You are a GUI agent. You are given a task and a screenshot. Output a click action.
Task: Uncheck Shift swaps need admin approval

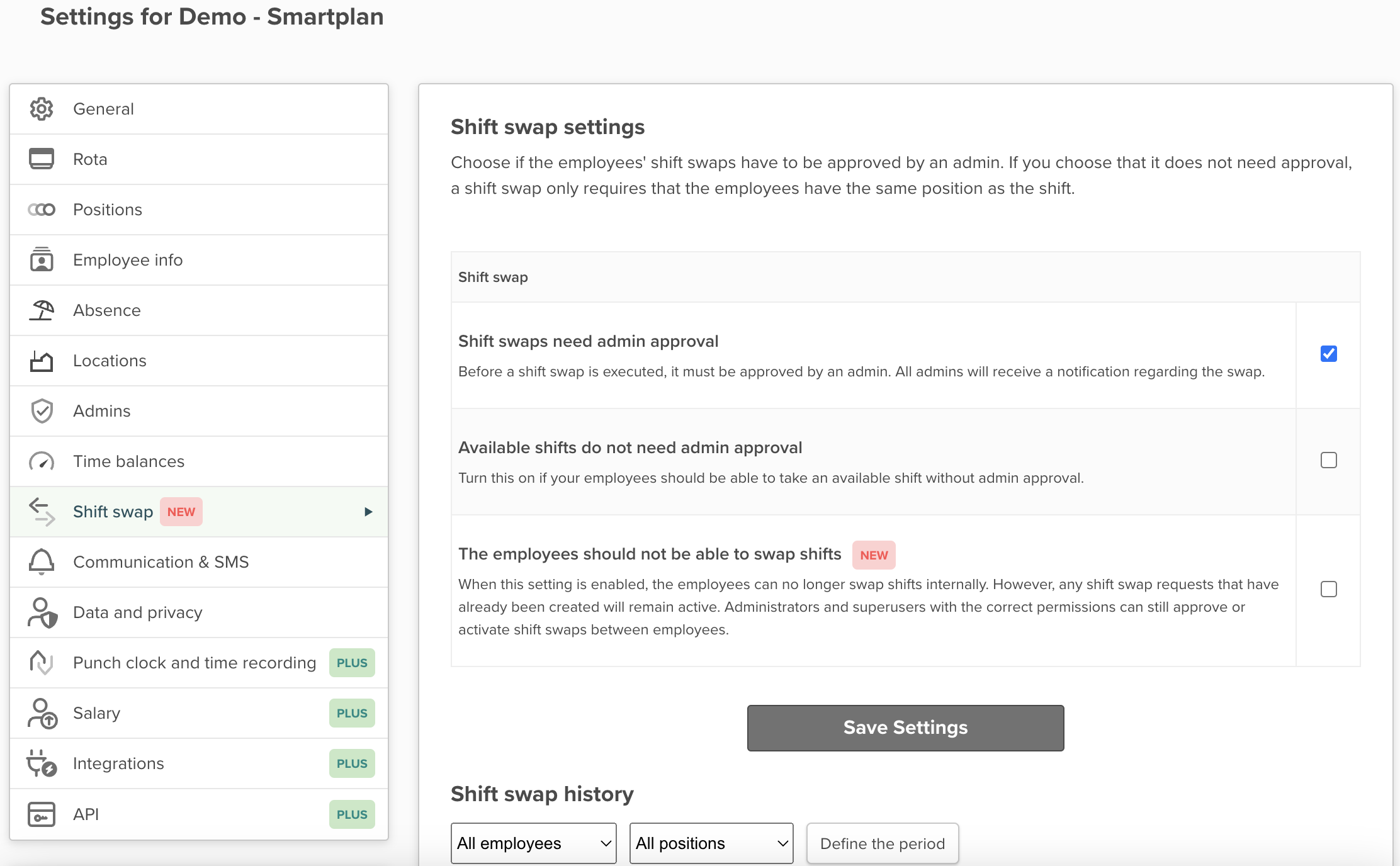(1328, 354)
